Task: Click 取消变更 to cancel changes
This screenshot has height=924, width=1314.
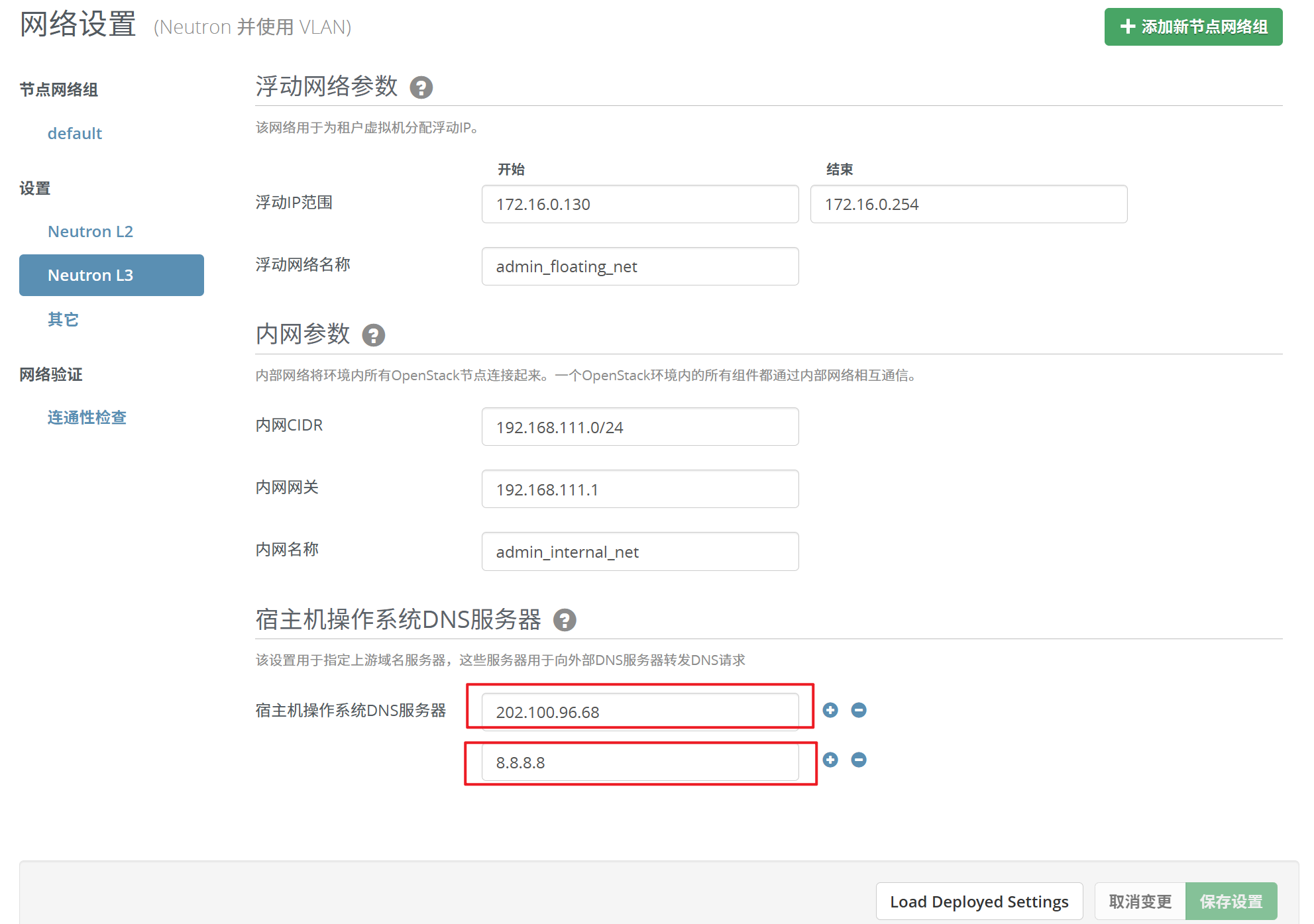Action: (1140, 901)
